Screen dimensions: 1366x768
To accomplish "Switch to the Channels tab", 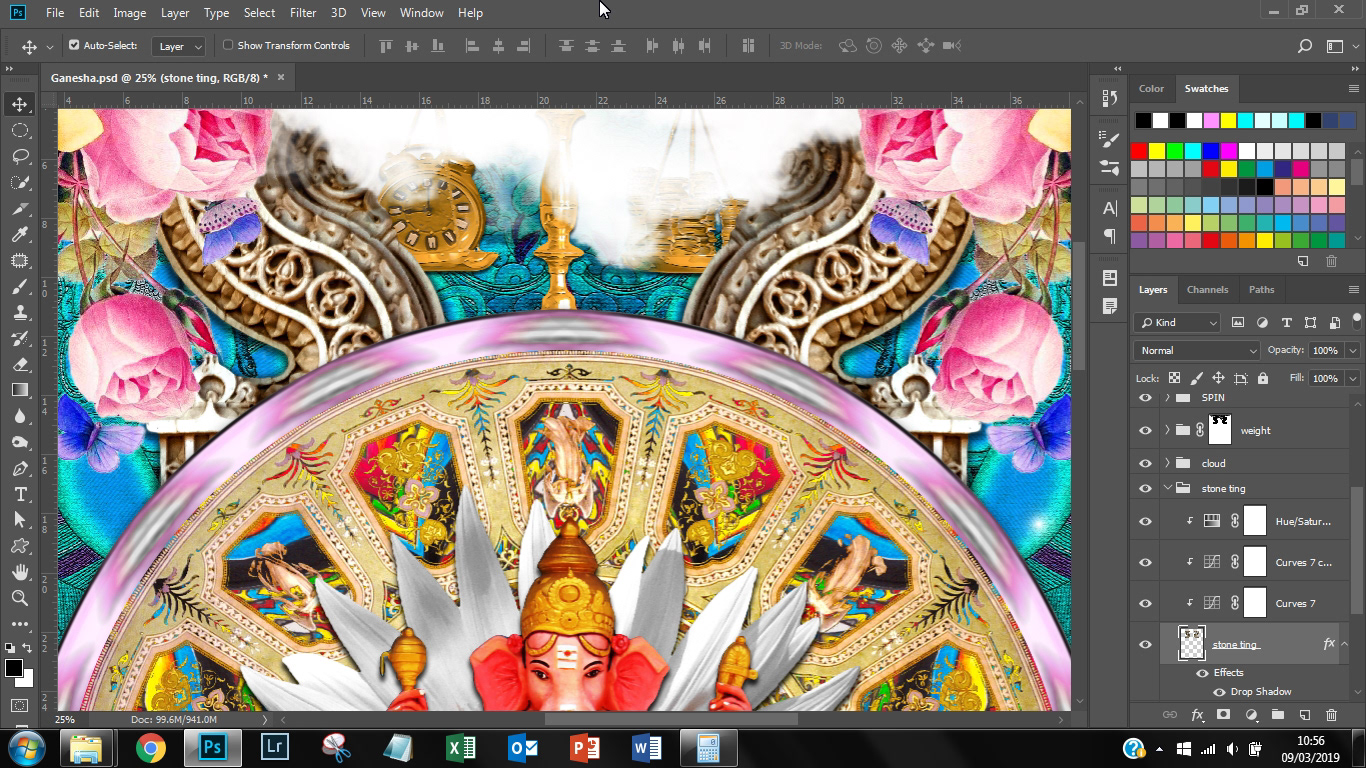I will click(x=1207, y=290).
